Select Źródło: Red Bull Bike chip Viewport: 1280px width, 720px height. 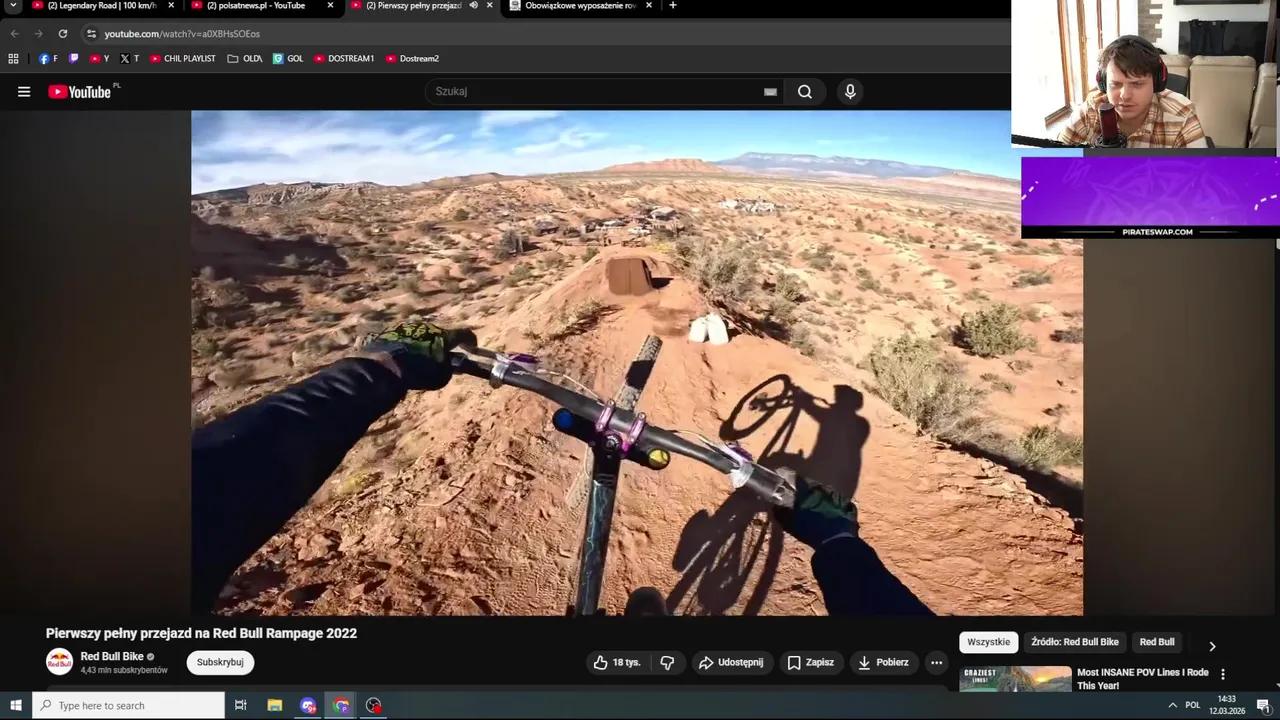[1075, 642]
